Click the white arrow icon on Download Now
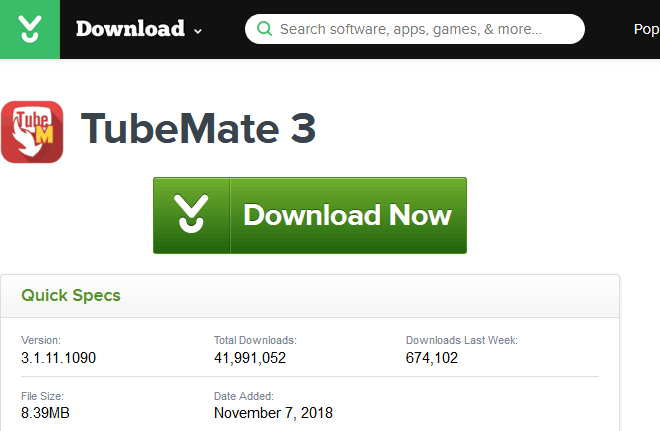Viewport: 660px width, 431px height. click(192, 215)
